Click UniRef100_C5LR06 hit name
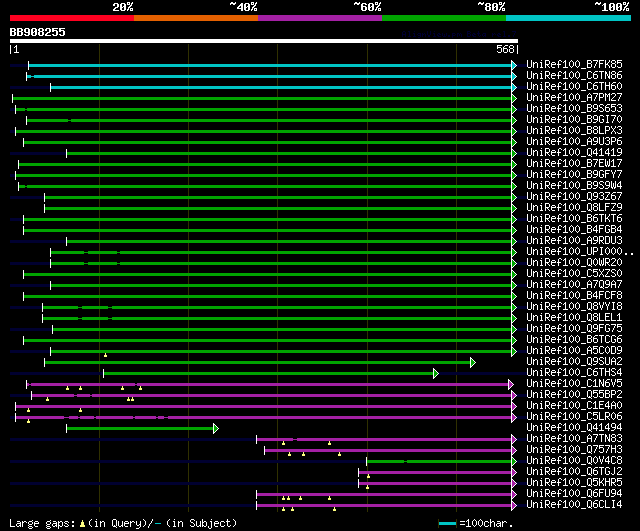This screenshot has width=640, height=531. click(574, 417)
